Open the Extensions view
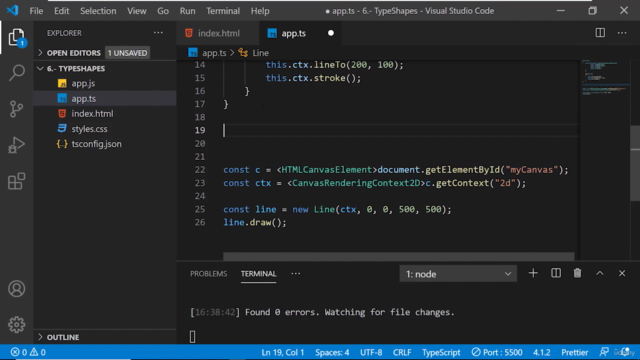Viewport: 640px width, 360px height. click(x=16, y=181)
